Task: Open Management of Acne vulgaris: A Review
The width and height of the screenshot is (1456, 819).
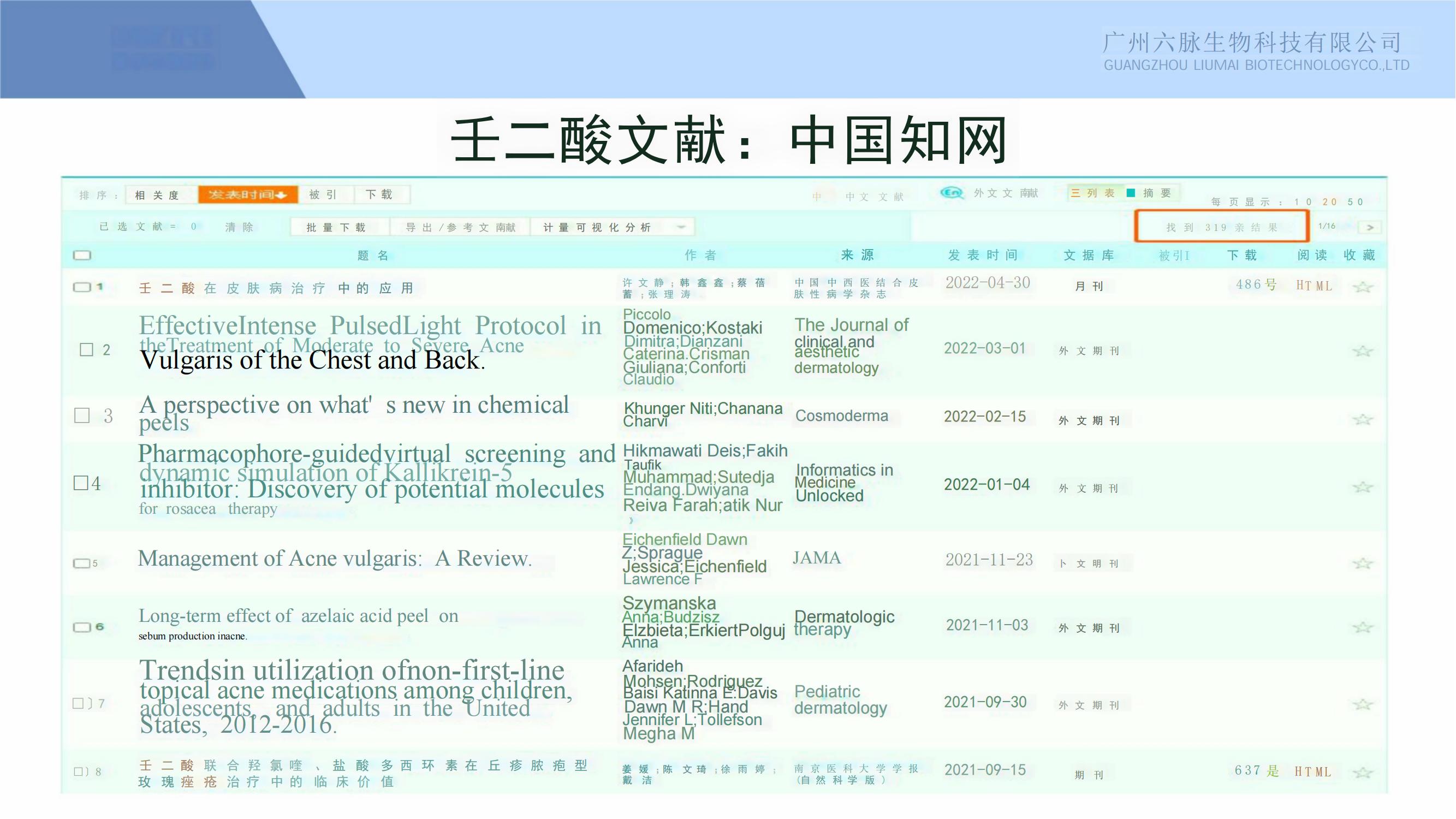Action: pyautogui.click(x=335, y=559)
